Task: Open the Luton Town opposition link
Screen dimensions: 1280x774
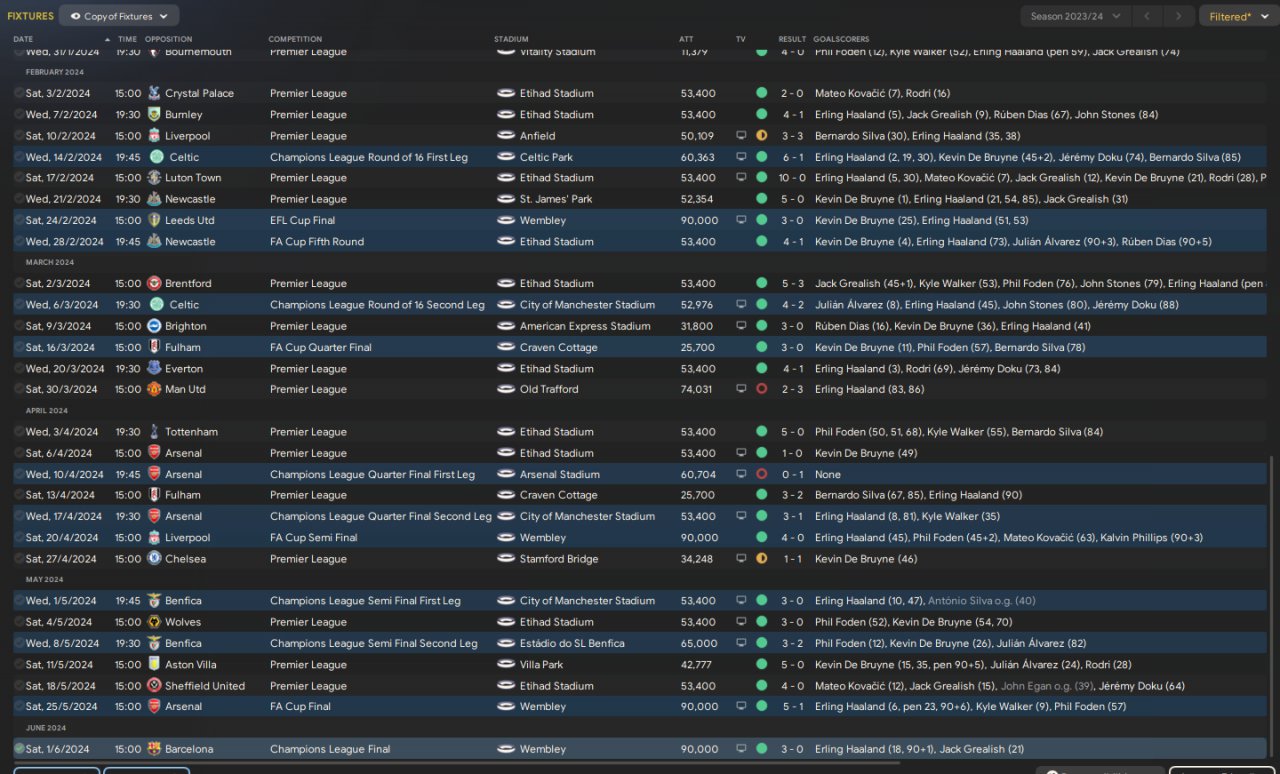Action: (x=193, y=178)
